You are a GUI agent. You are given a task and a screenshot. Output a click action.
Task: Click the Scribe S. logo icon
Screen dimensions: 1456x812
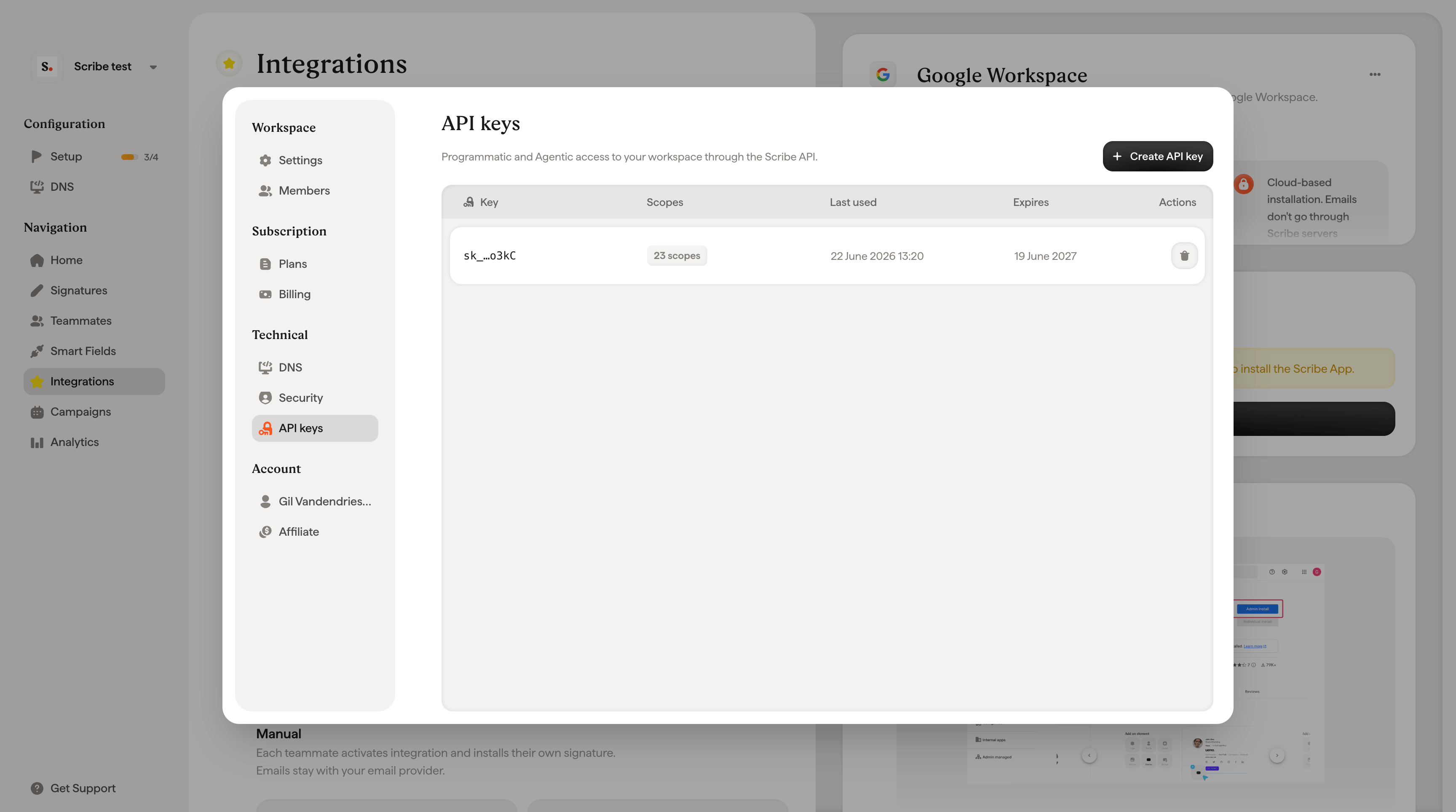click(47, 67)
